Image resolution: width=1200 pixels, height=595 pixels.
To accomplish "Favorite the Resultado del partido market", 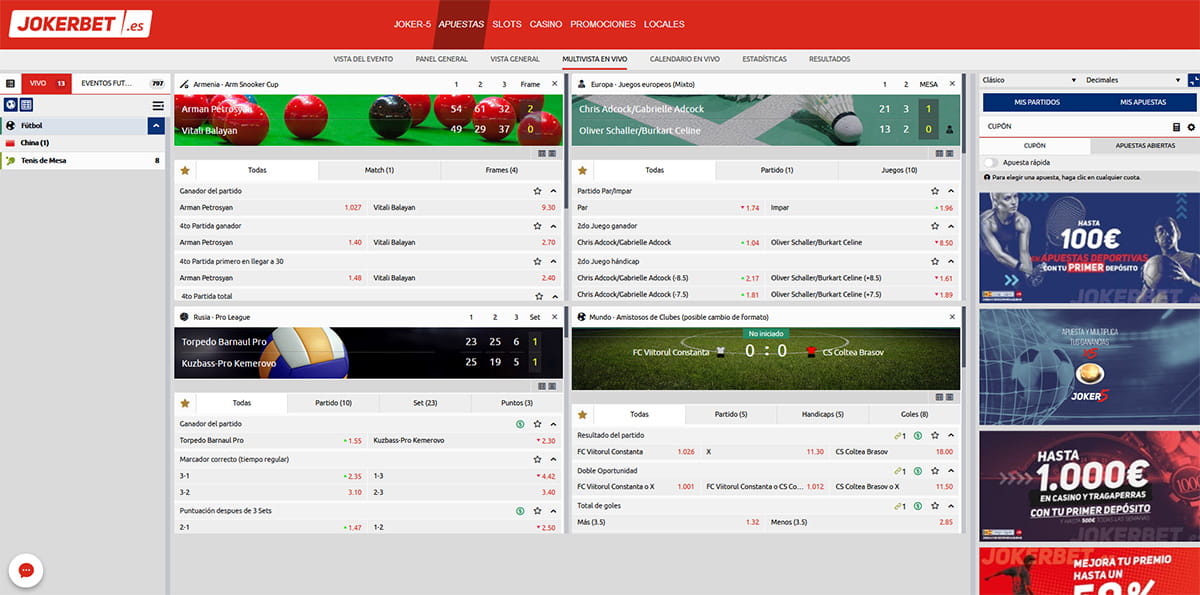I will (x=935, y=435).
